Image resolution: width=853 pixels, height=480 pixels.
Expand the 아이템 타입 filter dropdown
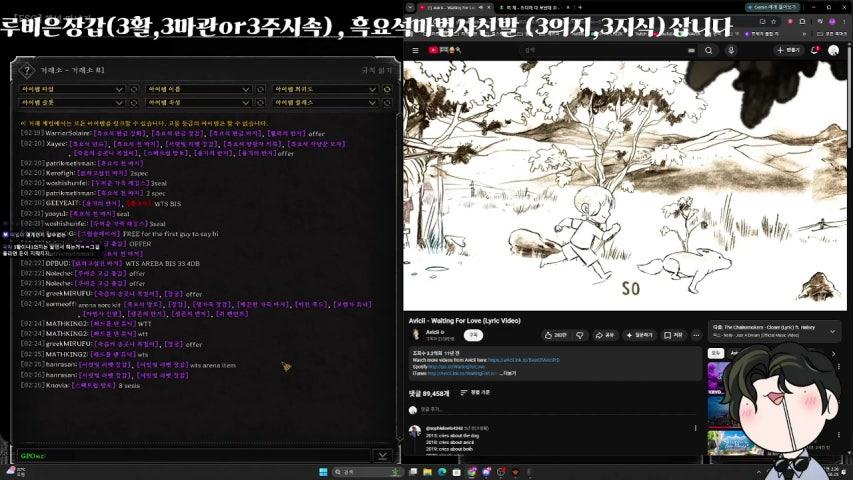coord(73,89)
